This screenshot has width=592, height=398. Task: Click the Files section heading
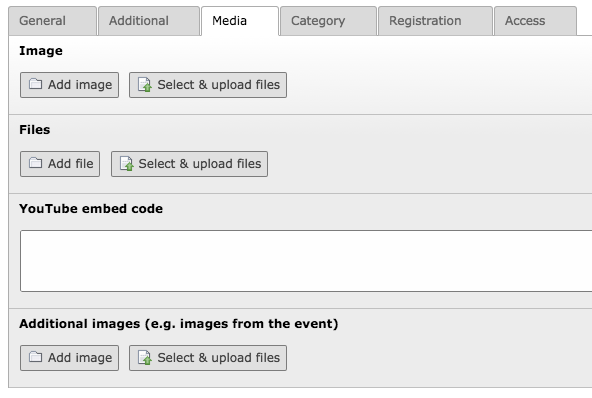pos(35,130)
